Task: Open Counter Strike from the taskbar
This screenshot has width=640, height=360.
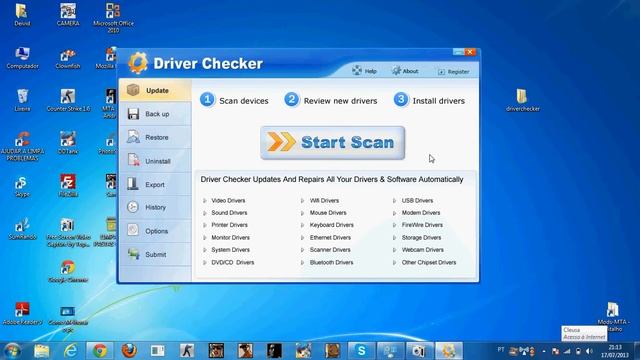Action: coord(187,351)
